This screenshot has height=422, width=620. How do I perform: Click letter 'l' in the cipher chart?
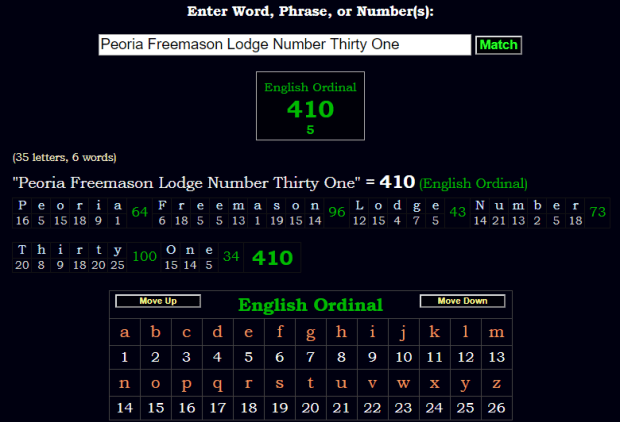pos(465,332)
